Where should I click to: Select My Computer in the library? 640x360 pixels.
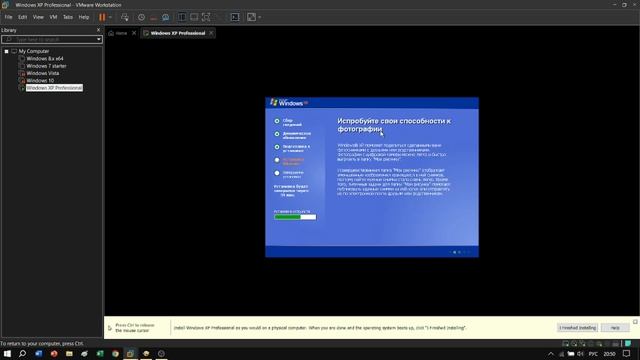point(33,51)
